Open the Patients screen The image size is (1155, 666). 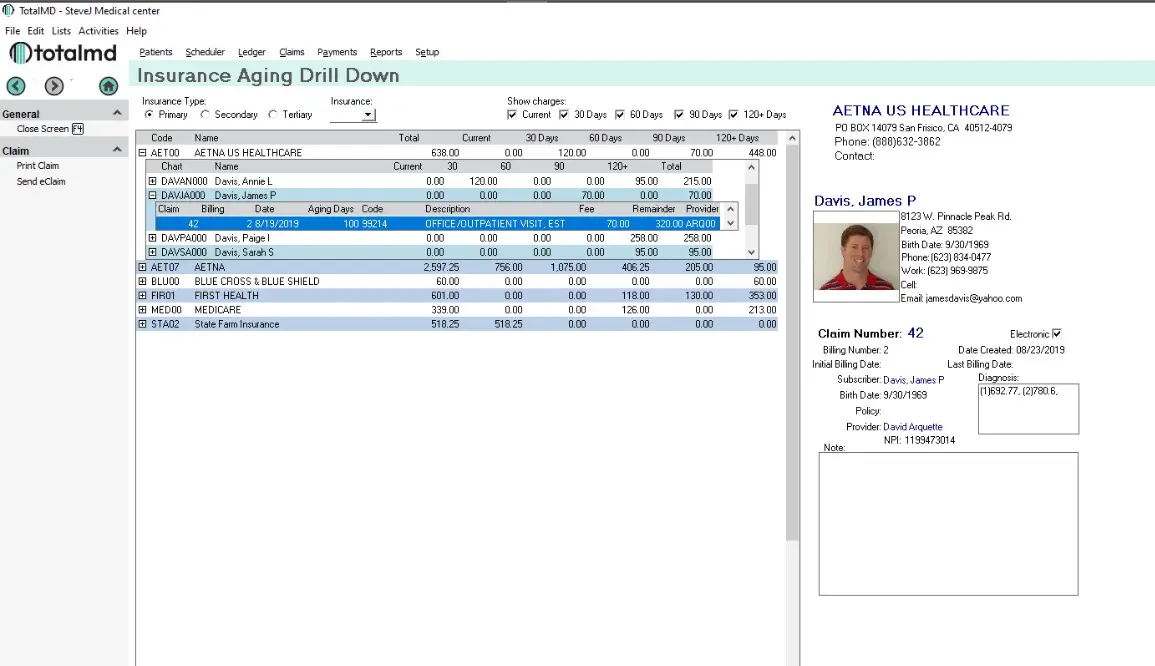155,51
